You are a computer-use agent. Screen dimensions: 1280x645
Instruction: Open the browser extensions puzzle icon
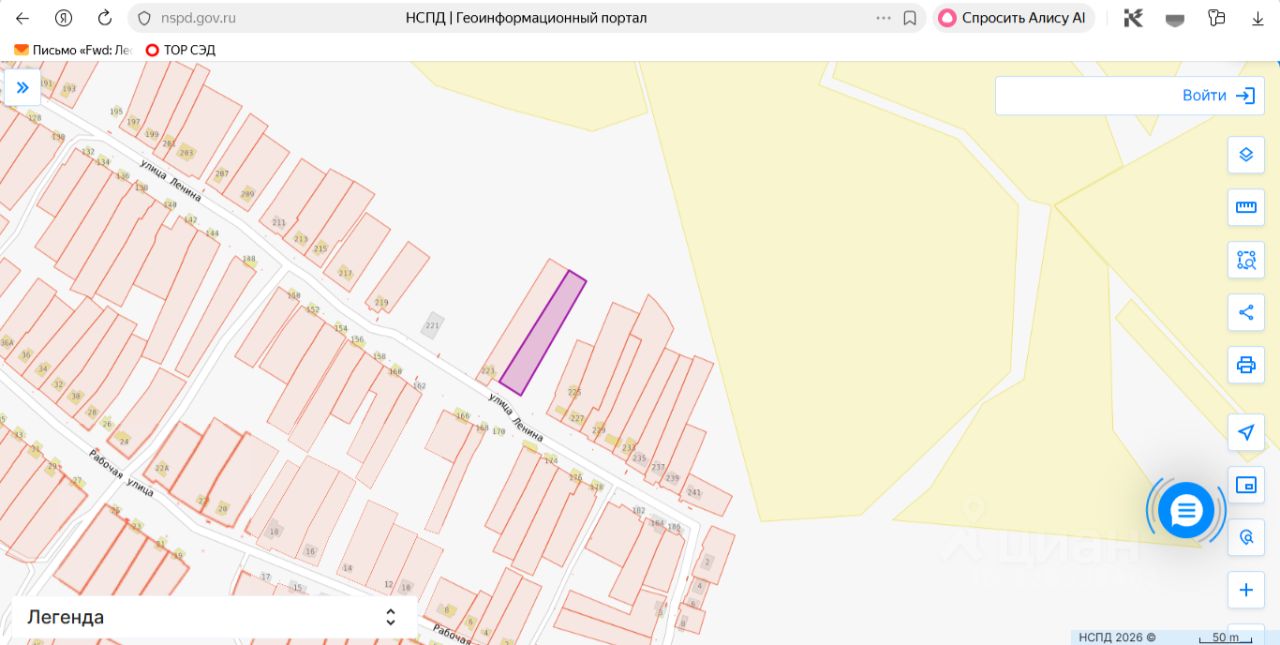click(1216, 18)
